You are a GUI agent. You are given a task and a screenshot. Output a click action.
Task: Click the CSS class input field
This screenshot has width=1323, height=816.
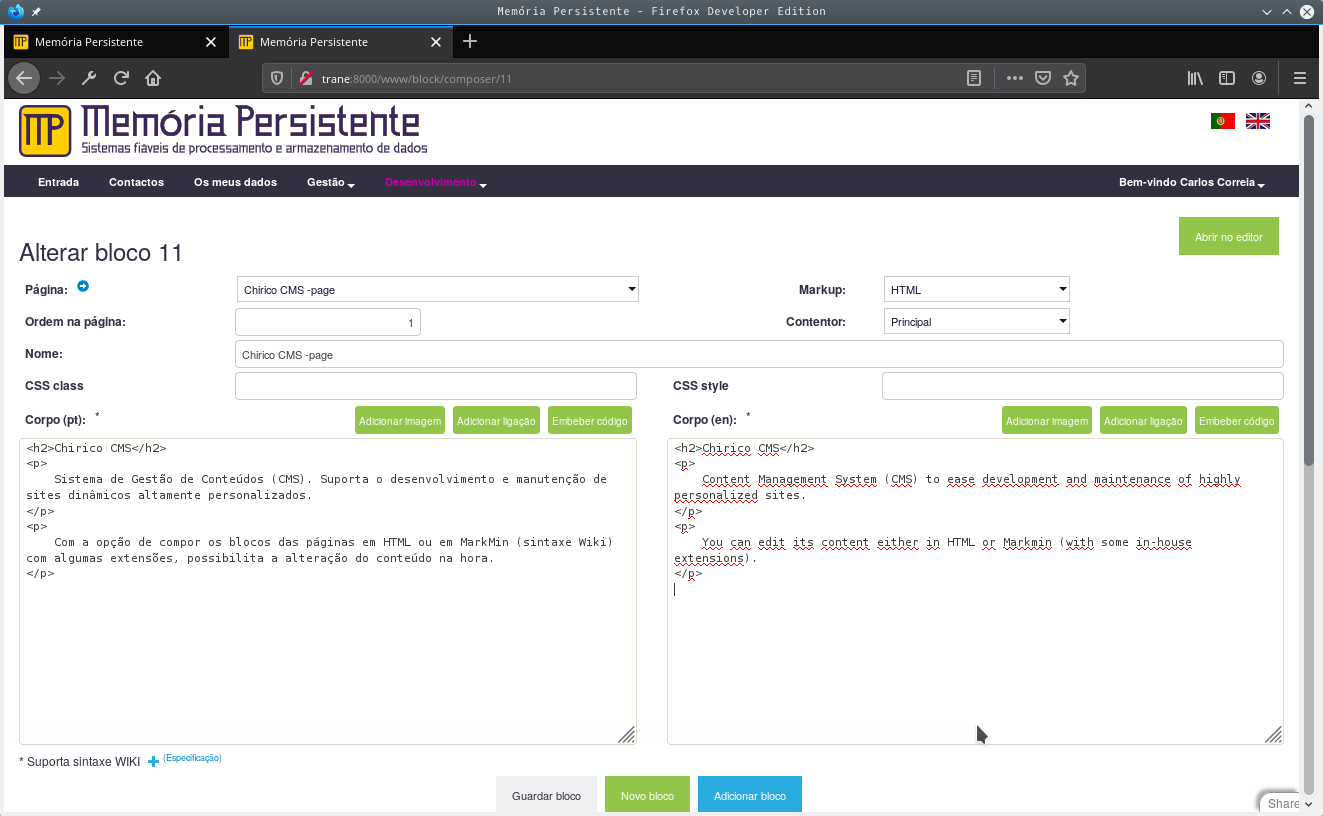point(436,386)
